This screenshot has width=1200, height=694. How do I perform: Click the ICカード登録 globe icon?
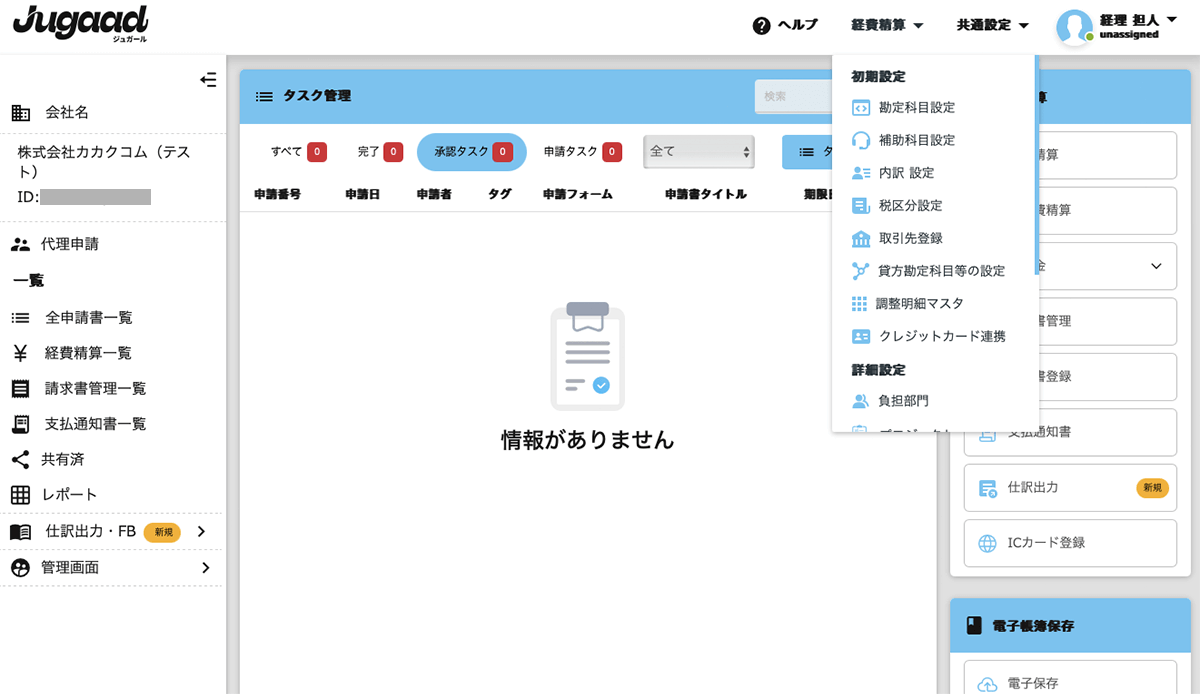point(987,543)
